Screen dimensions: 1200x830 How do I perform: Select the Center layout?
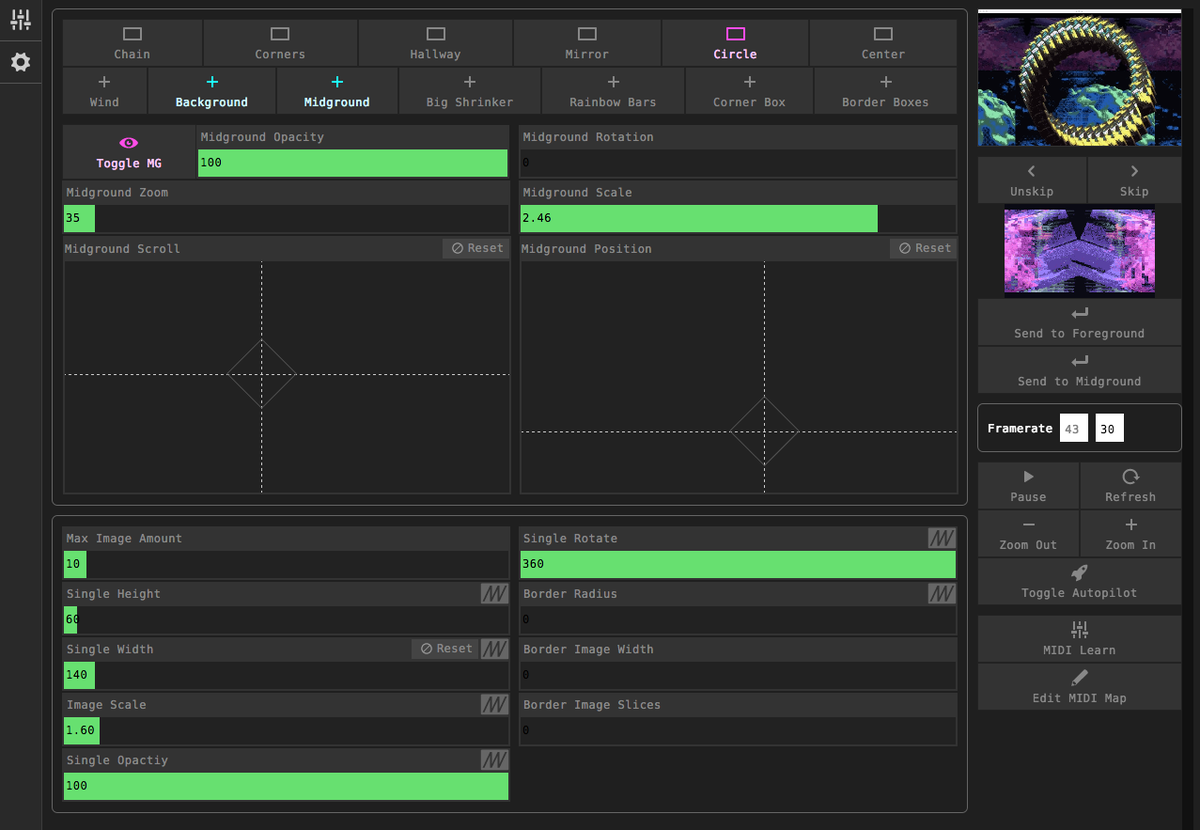point(883,43)
